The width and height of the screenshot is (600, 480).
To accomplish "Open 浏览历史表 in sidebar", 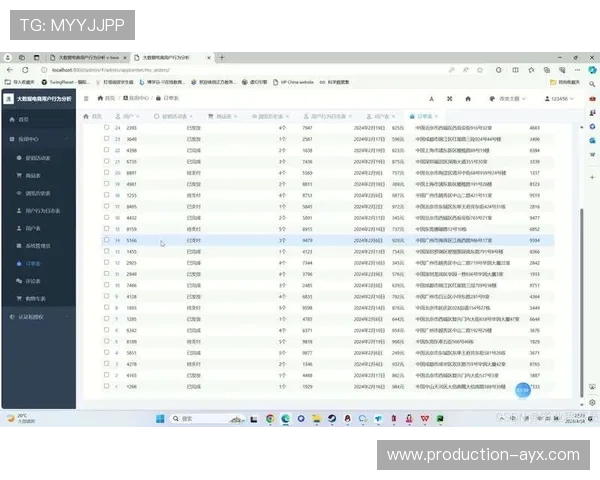I will point(36,193).
